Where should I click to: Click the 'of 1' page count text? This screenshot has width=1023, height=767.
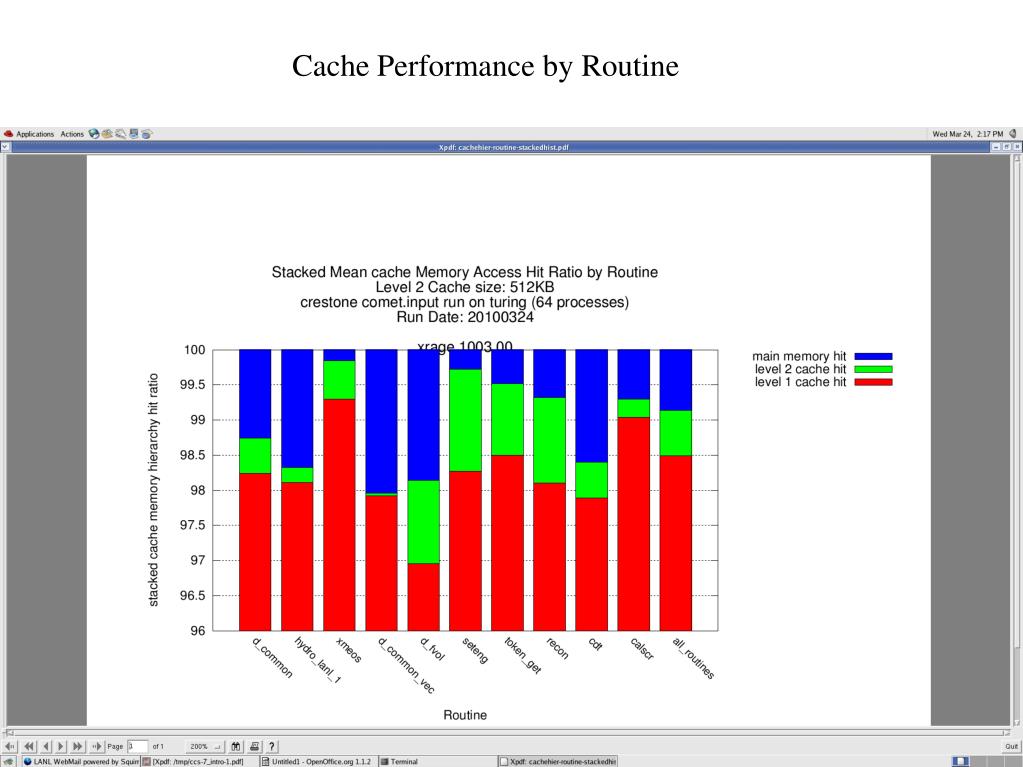point(159,746)
